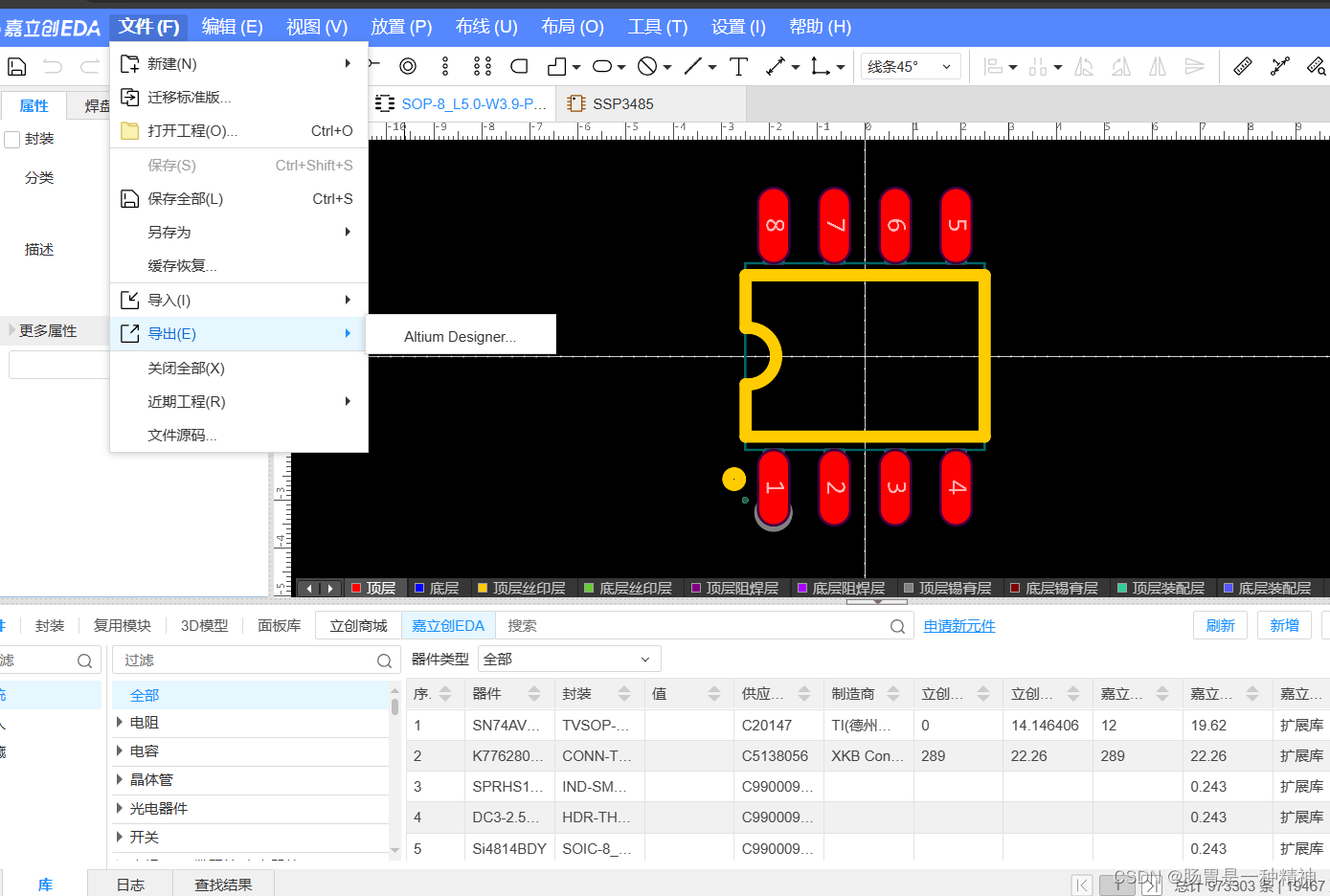Viewport: 1330px width, 896px height.
Task: Open the 编辑 (E) menu
Action: point(233,27)
